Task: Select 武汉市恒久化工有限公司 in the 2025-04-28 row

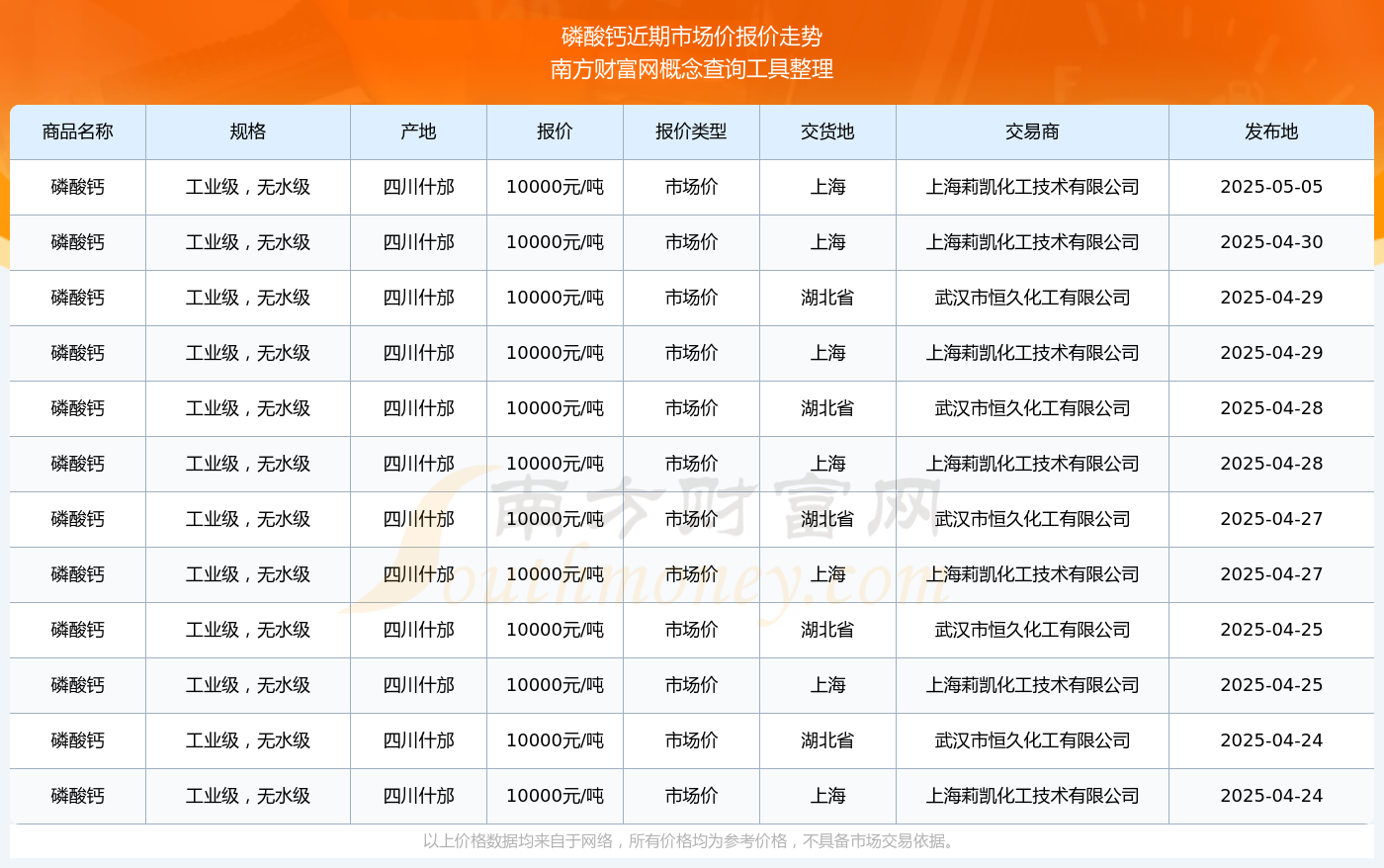Action: [x=1032, y=408]
